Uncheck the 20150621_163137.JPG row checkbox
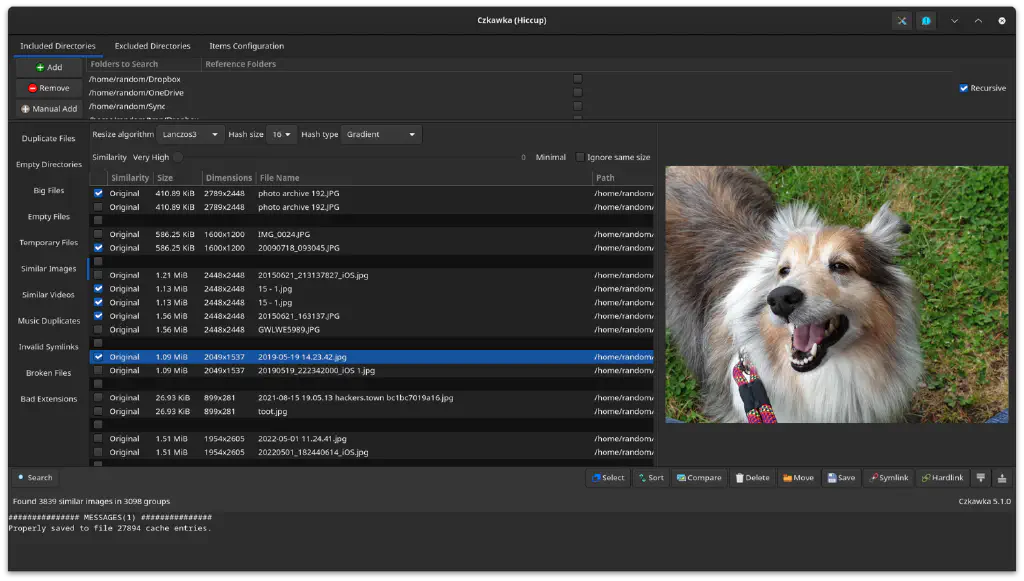Screen dimensions: 1024x581 click(x=97, y=315)
